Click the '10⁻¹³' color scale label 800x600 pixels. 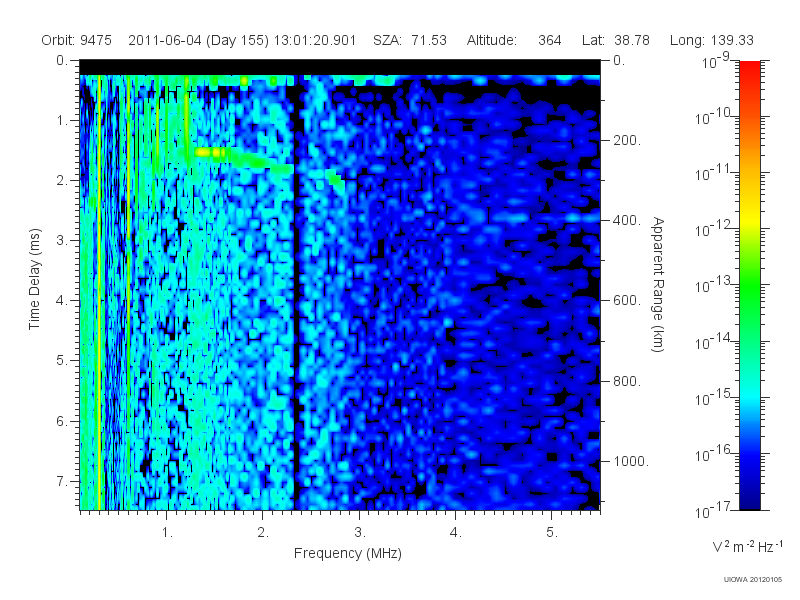(x=714, y=285)
